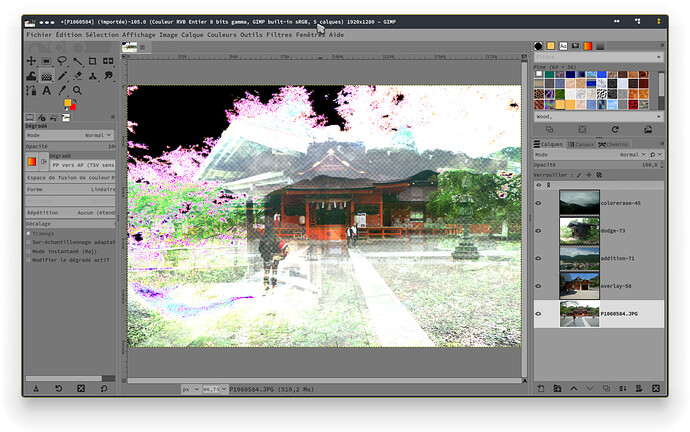690x432 pixels.
Task: Save tool preset icon below the tool options
Action: coord(36,388)
